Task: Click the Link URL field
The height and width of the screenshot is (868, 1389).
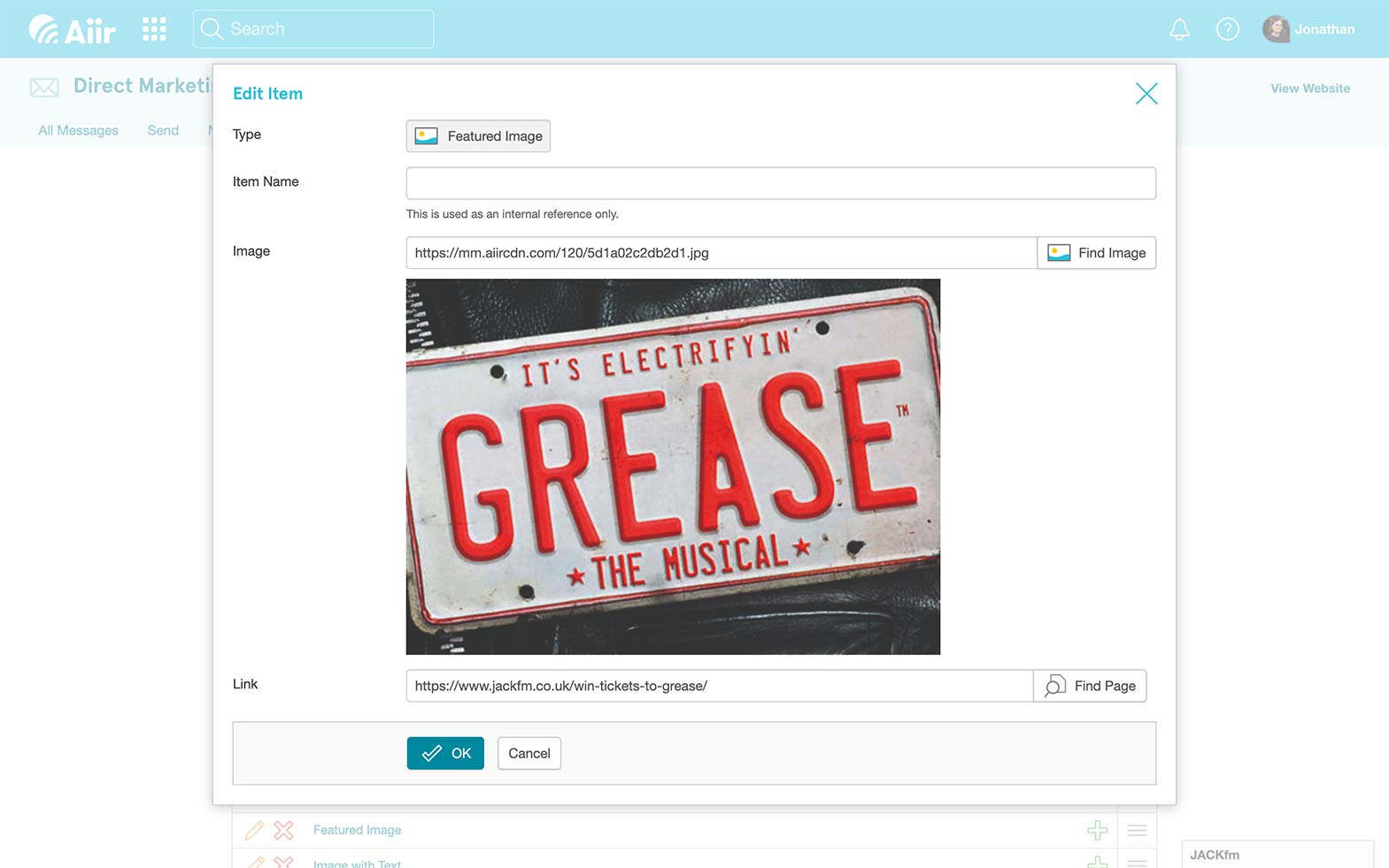Action: click(x=720, y=686)
